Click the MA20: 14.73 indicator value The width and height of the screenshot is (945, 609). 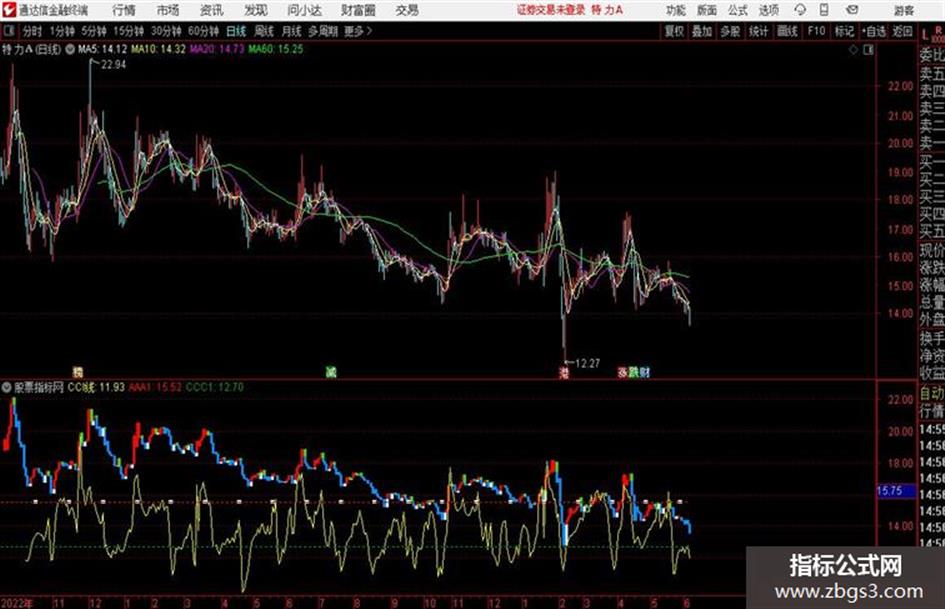(217, 49)
